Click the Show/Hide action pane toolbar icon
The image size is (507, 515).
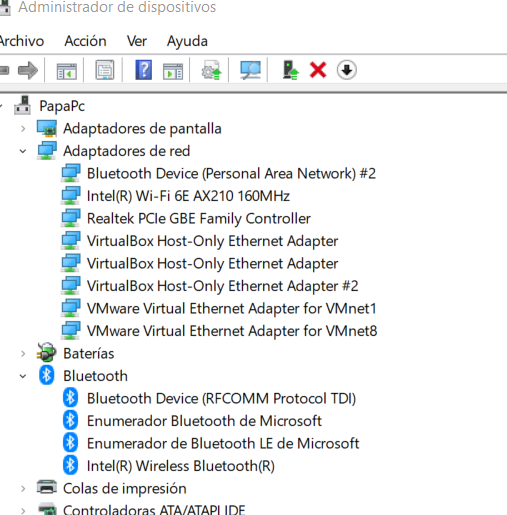click(173, 71)
